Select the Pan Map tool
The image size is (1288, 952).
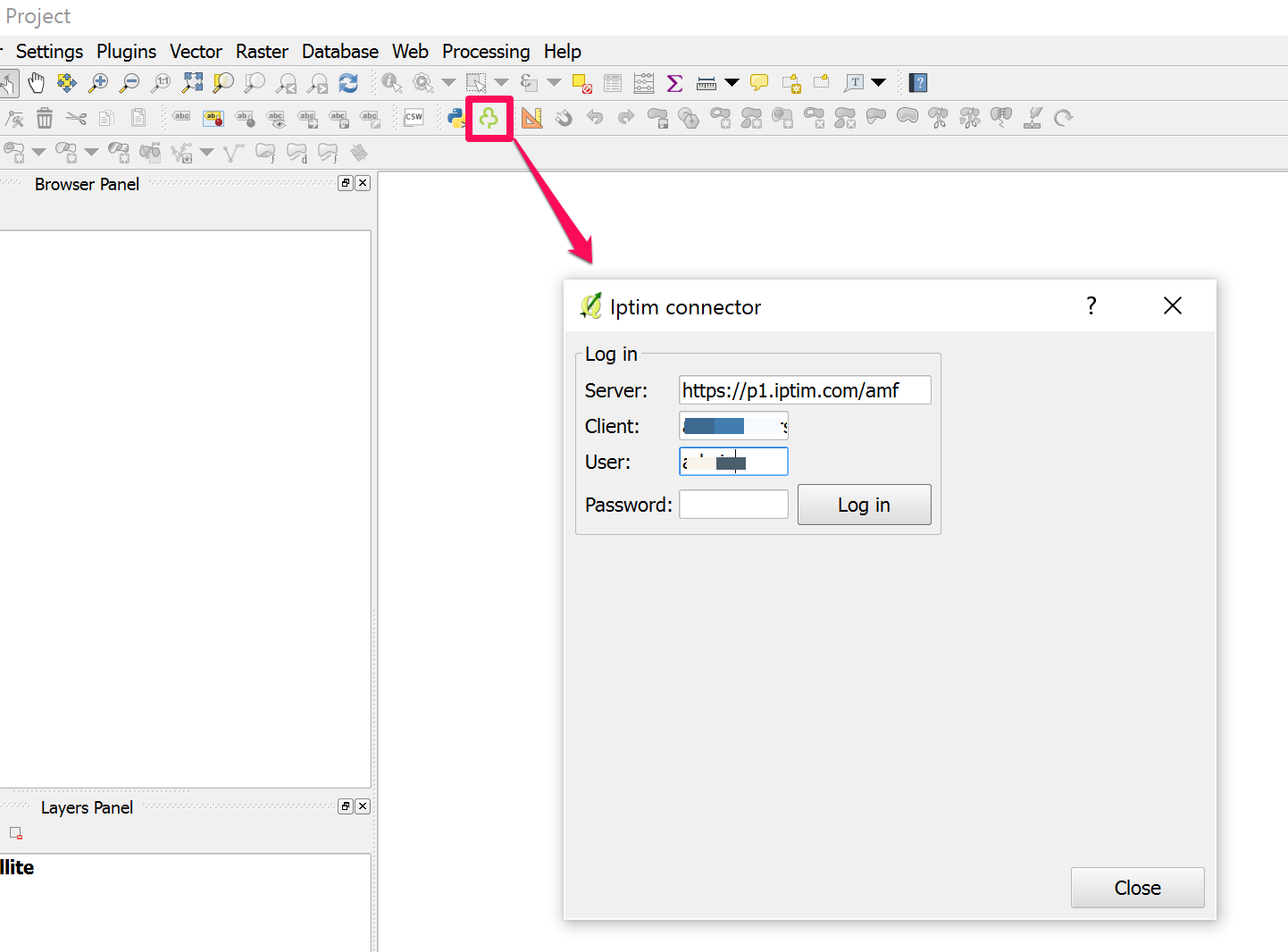click(36, 82)
